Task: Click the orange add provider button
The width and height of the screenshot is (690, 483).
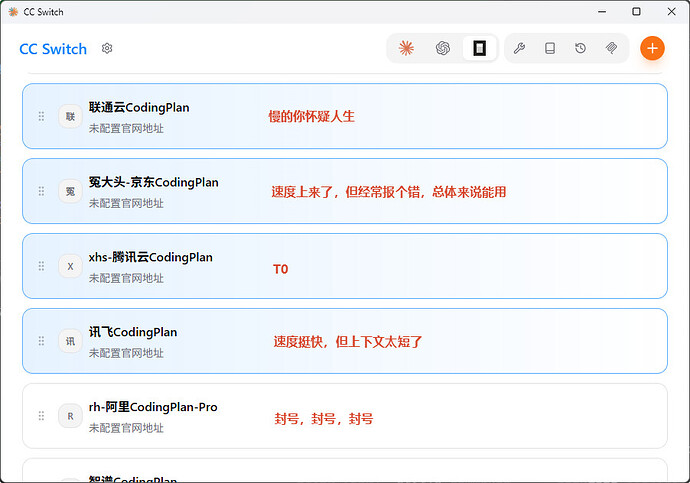Action: [x=652, y=48]
